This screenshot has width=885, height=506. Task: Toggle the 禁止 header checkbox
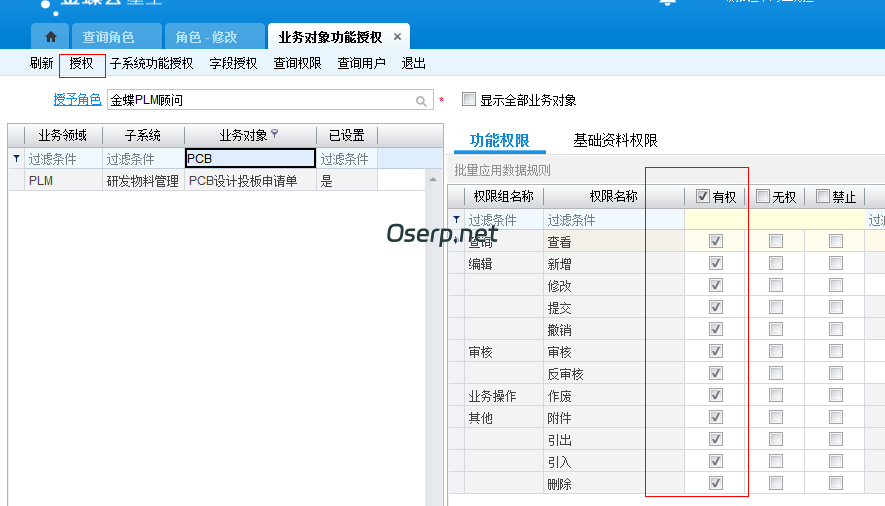point(822,196)
